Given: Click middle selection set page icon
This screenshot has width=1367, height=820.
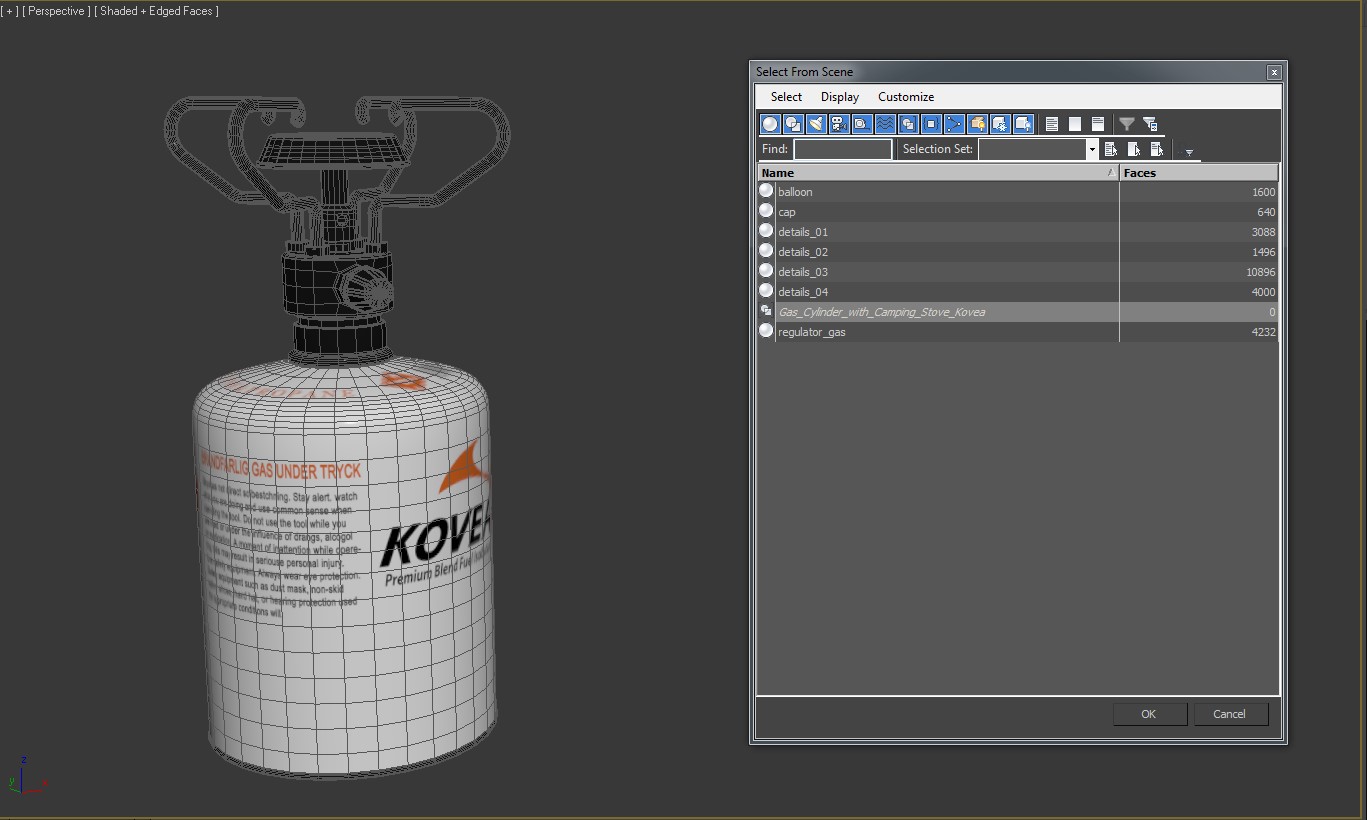Looking at the screenshot, I should tap(1133, 149).
